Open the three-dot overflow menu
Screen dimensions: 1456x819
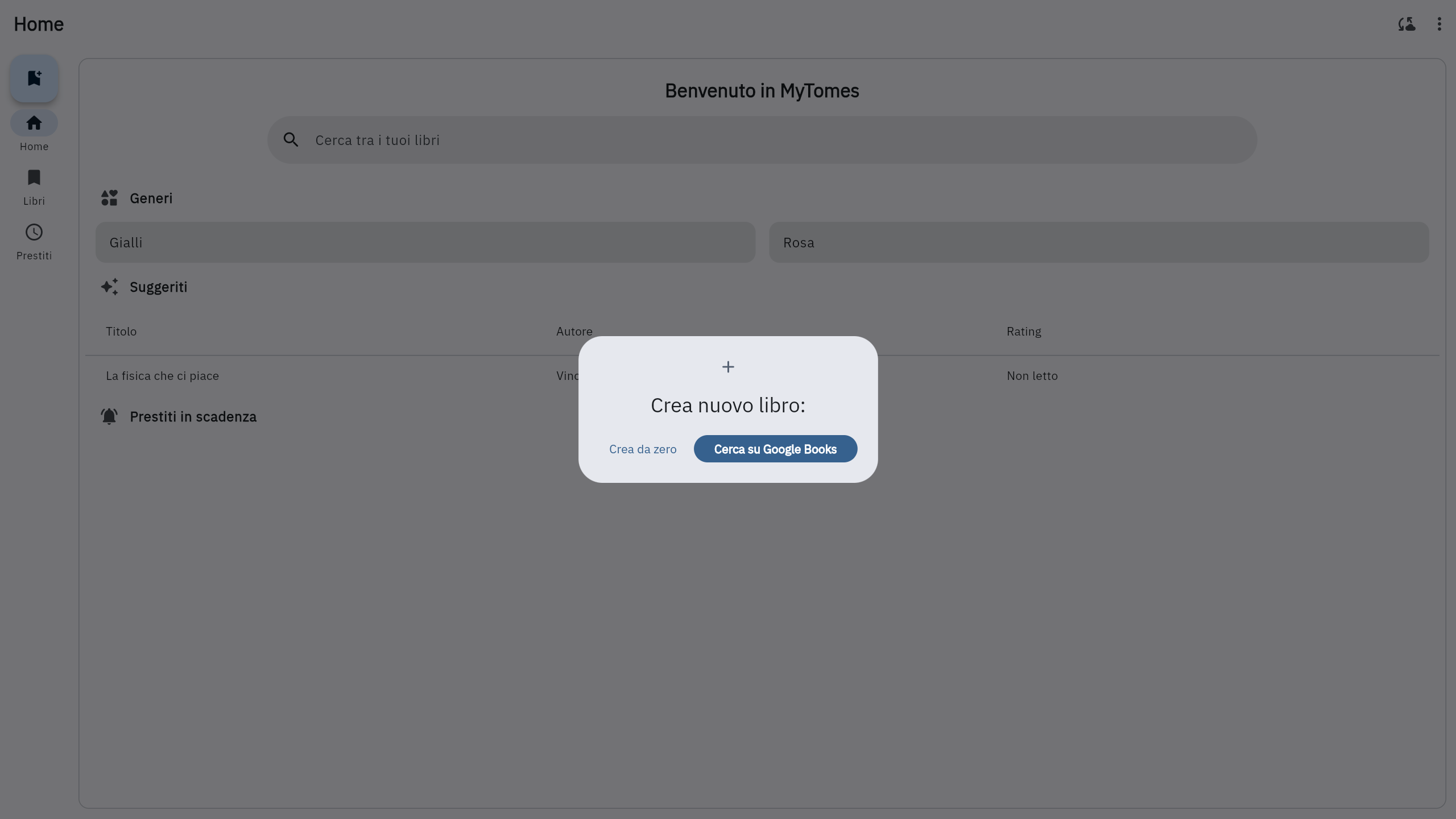tap(1439, 24)
